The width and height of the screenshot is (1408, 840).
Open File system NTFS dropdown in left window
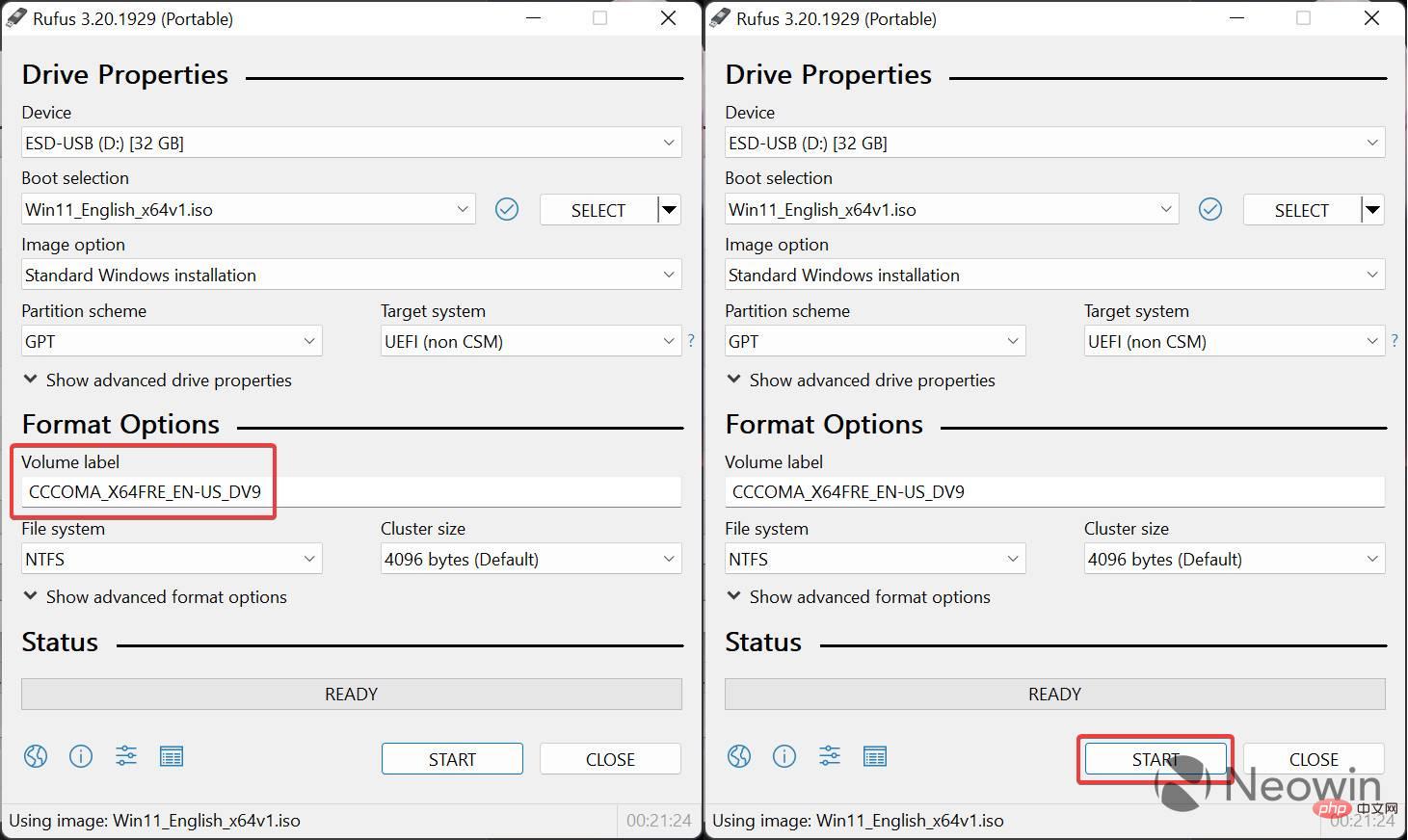pos(172,559)
